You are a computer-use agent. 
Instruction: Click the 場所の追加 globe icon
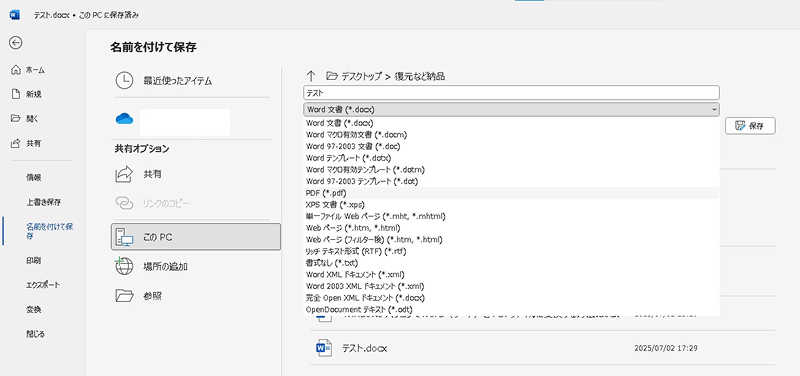[x=124, y=266]
